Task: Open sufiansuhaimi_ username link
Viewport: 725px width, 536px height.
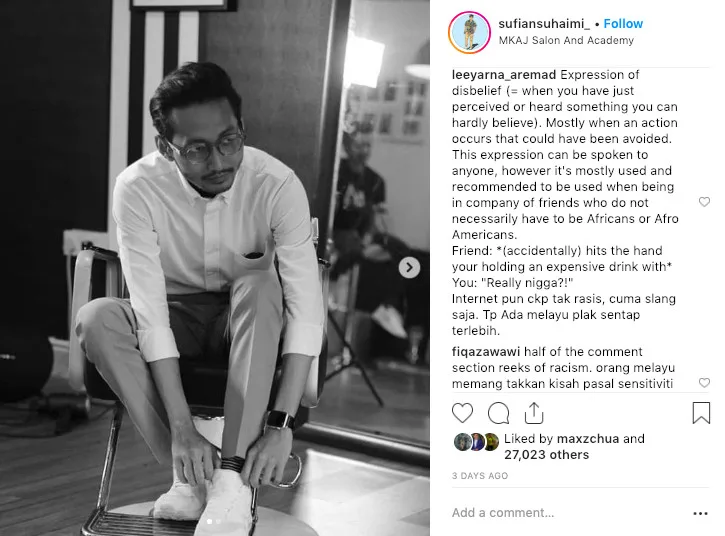Action: (x=544, y=24)
